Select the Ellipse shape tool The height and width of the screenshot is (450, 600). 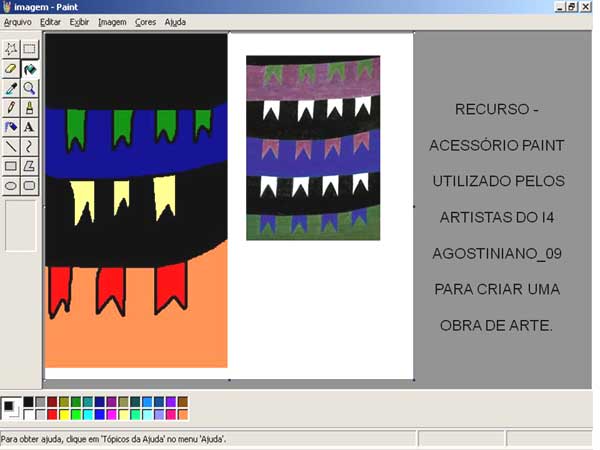[x=11, y=186]
